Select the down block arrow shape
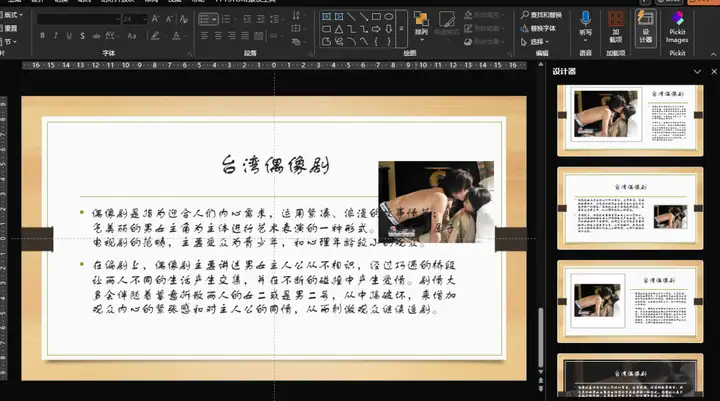The width and height of the screenshot is (720, 401). pyautogui.click(x=388, y=29)
